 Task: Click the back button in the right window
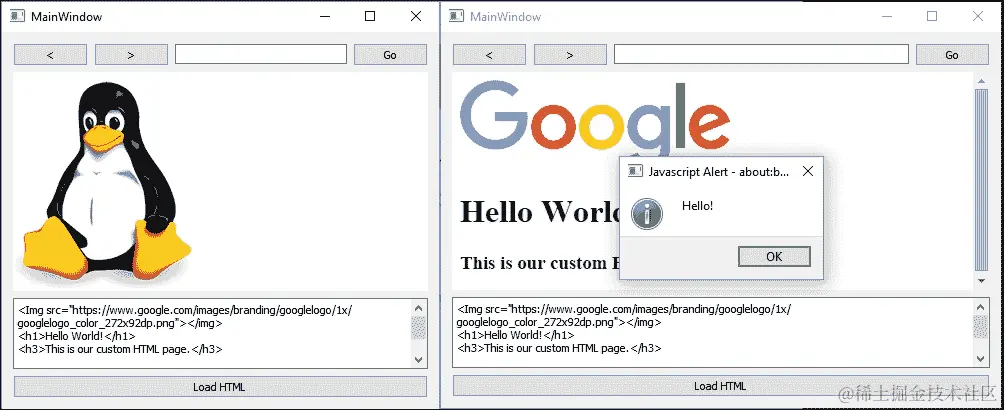[x=489, y=55]
